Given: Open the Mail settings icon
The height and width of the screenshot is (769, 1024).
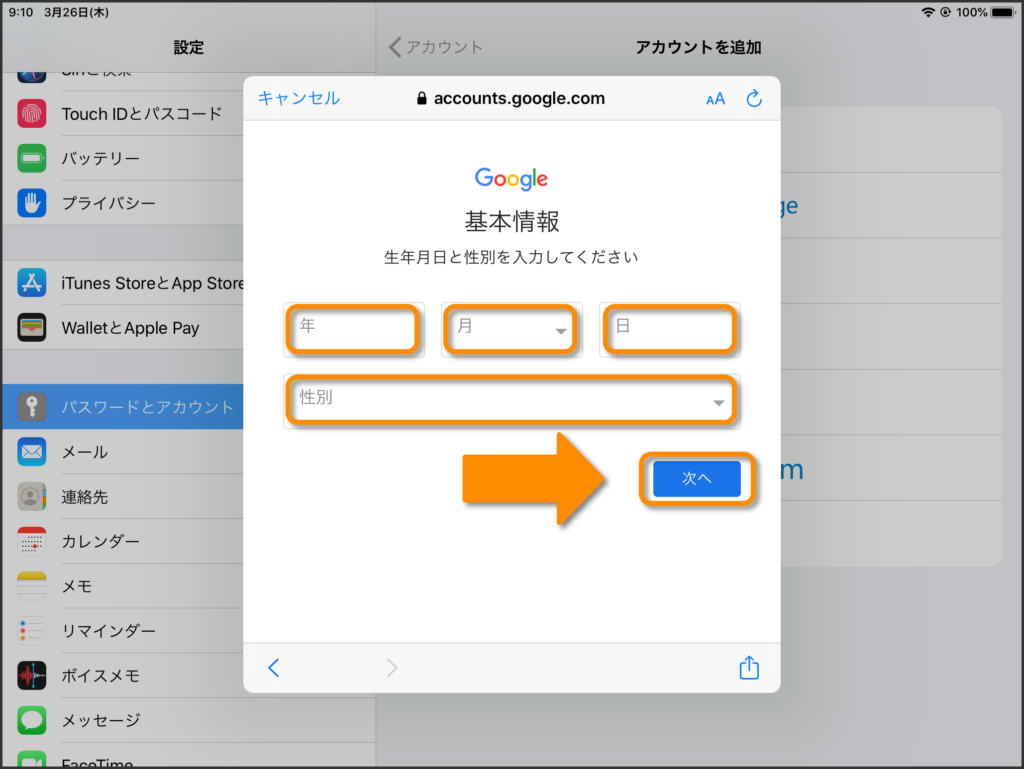Looking at the screenshot, I should tap(32, 452).
